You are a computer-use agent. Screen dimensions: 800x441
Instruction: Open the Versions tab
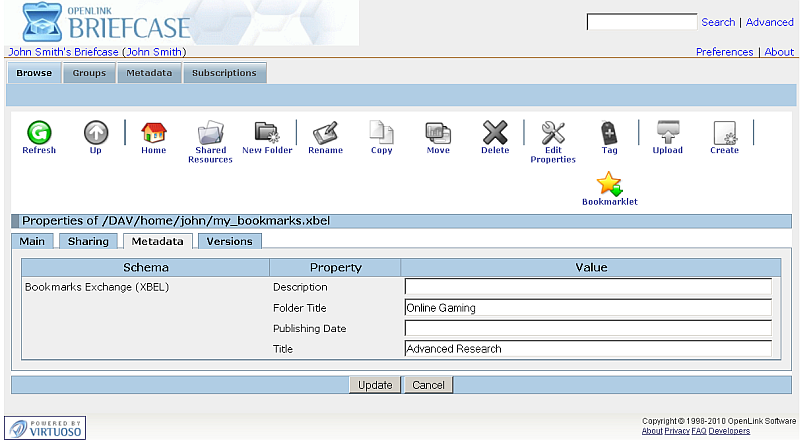pyautogui.click(x=229, y=241)
